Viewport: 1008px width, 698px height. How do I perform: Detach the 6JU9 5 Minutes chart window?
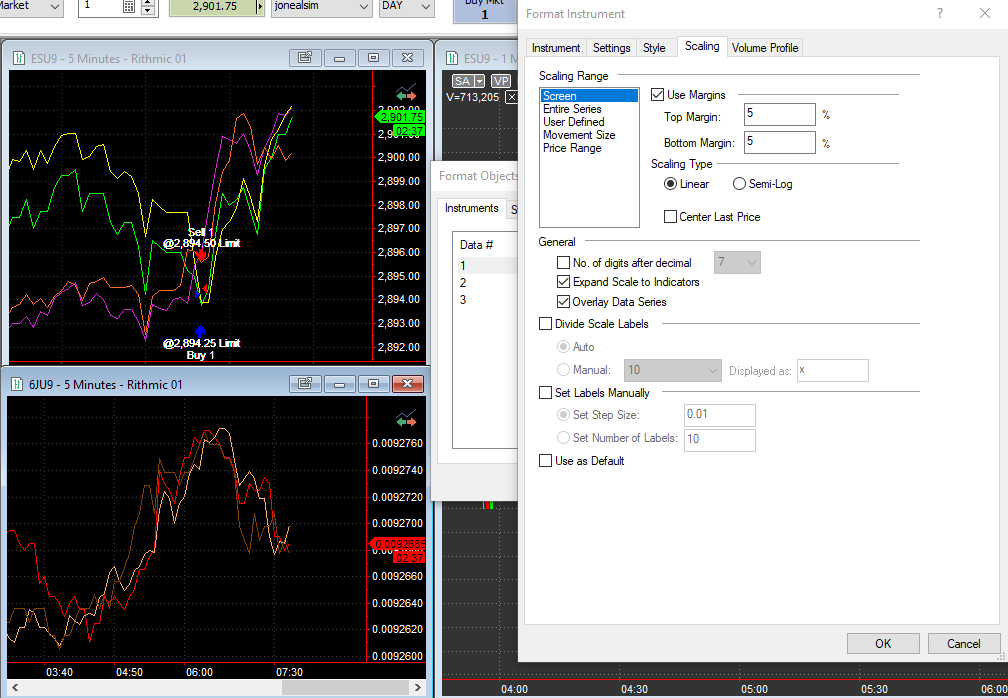coord(305,384)
